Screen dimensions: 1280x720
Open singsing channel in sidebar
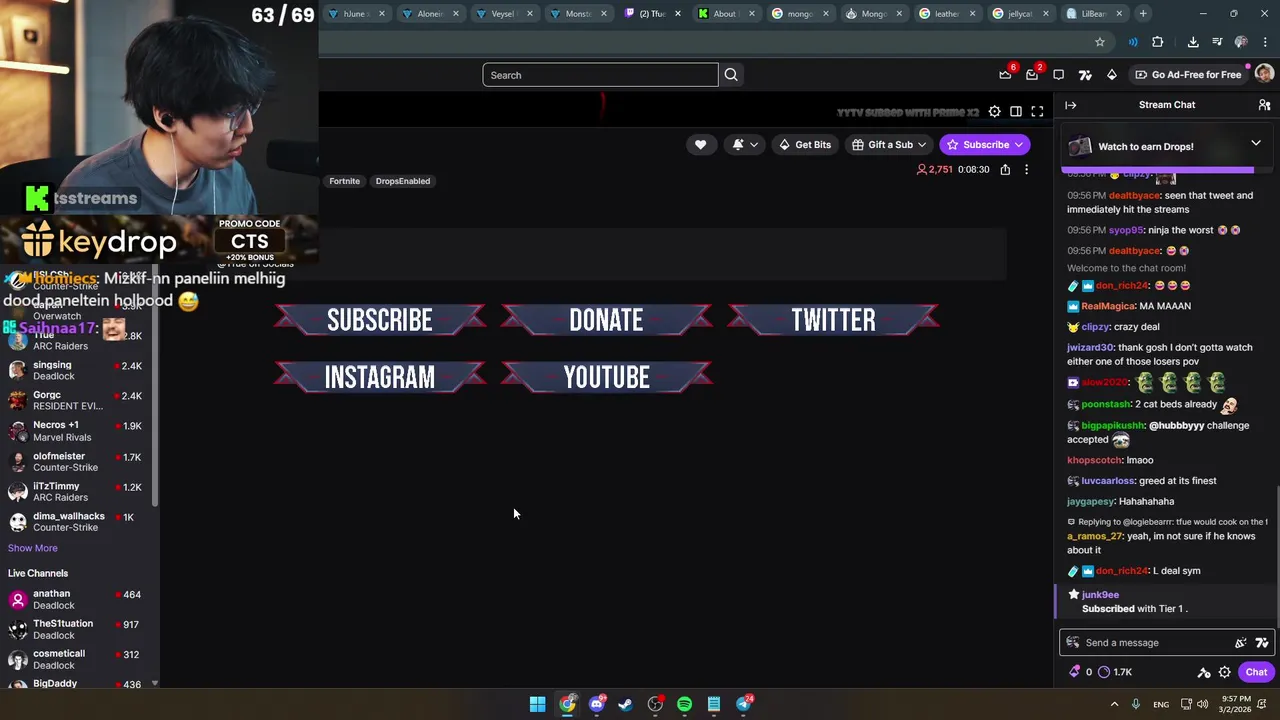click(76, 371)
